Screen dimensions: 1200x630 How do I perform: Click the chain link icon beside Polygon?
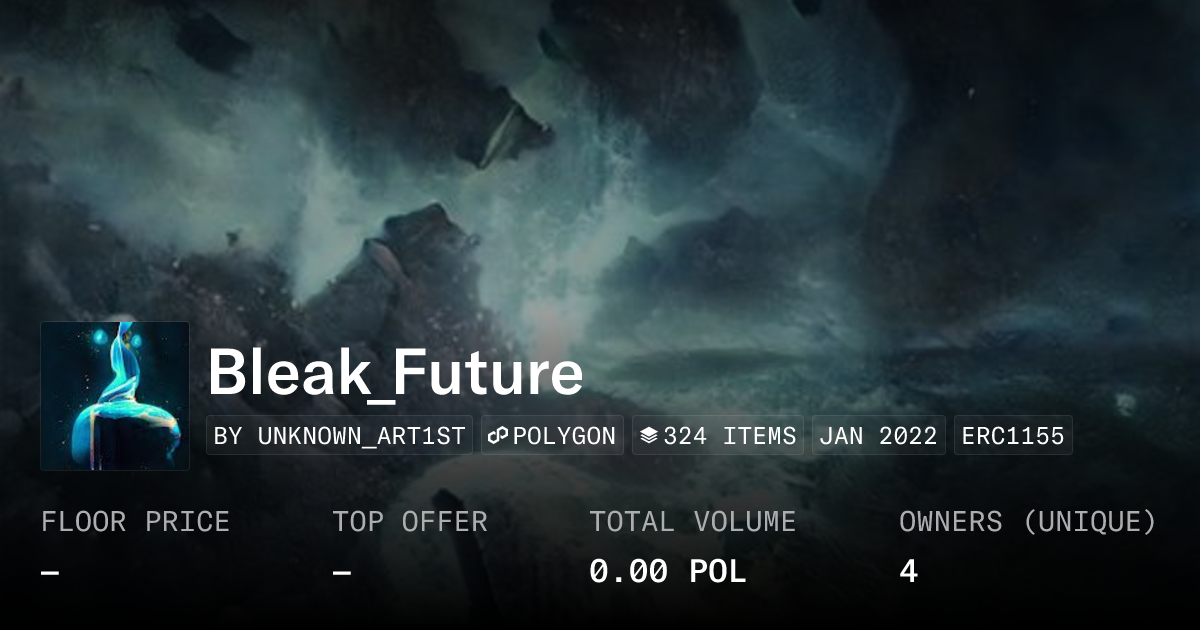(499, 436)
